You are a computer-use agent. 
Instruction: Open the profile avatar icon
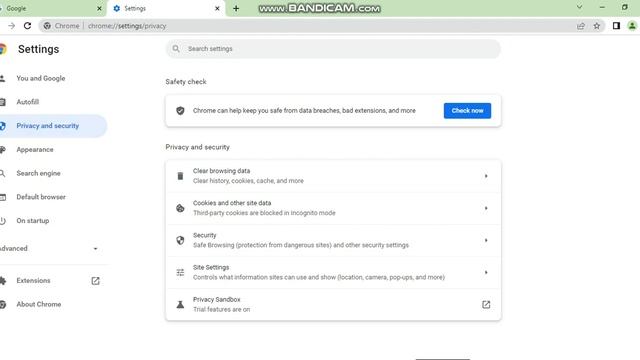pyautogui.click(x=632, y=26)
